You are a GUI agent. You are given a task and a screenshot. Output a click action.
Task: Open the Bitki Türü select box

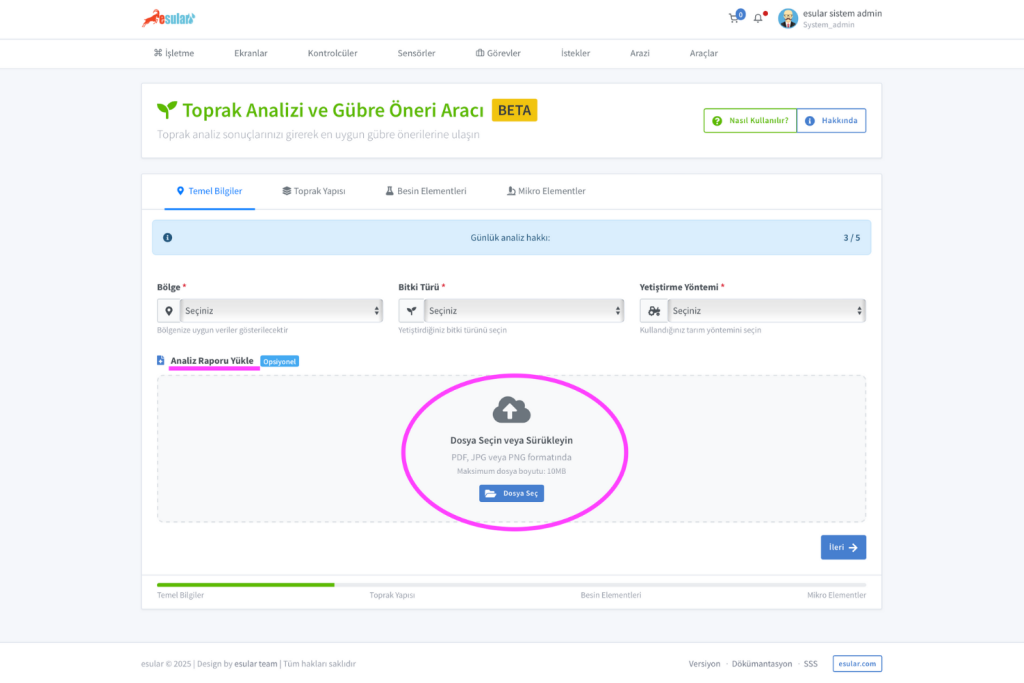(524, 311)
